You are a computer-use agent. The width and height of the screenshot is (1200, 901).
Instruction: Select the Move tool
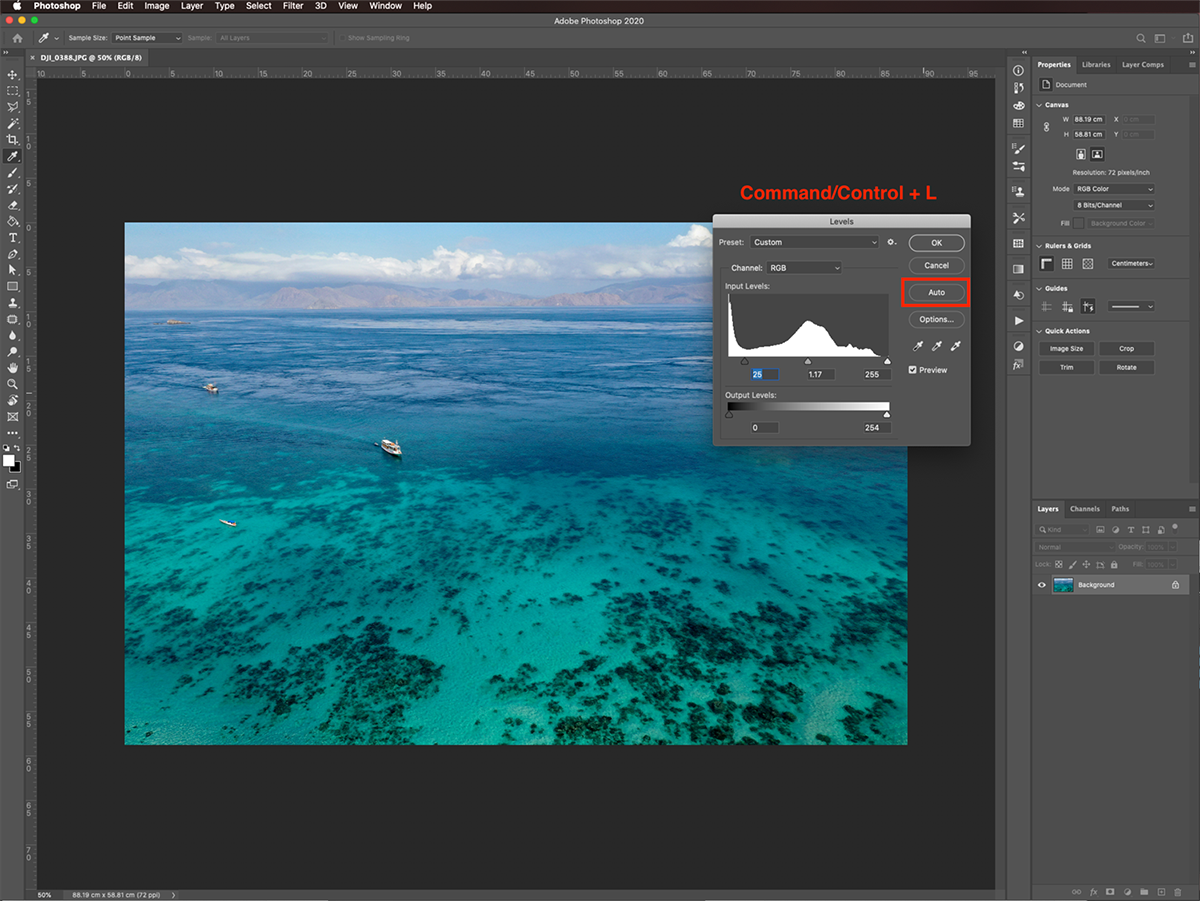click(x=13, y=75)
